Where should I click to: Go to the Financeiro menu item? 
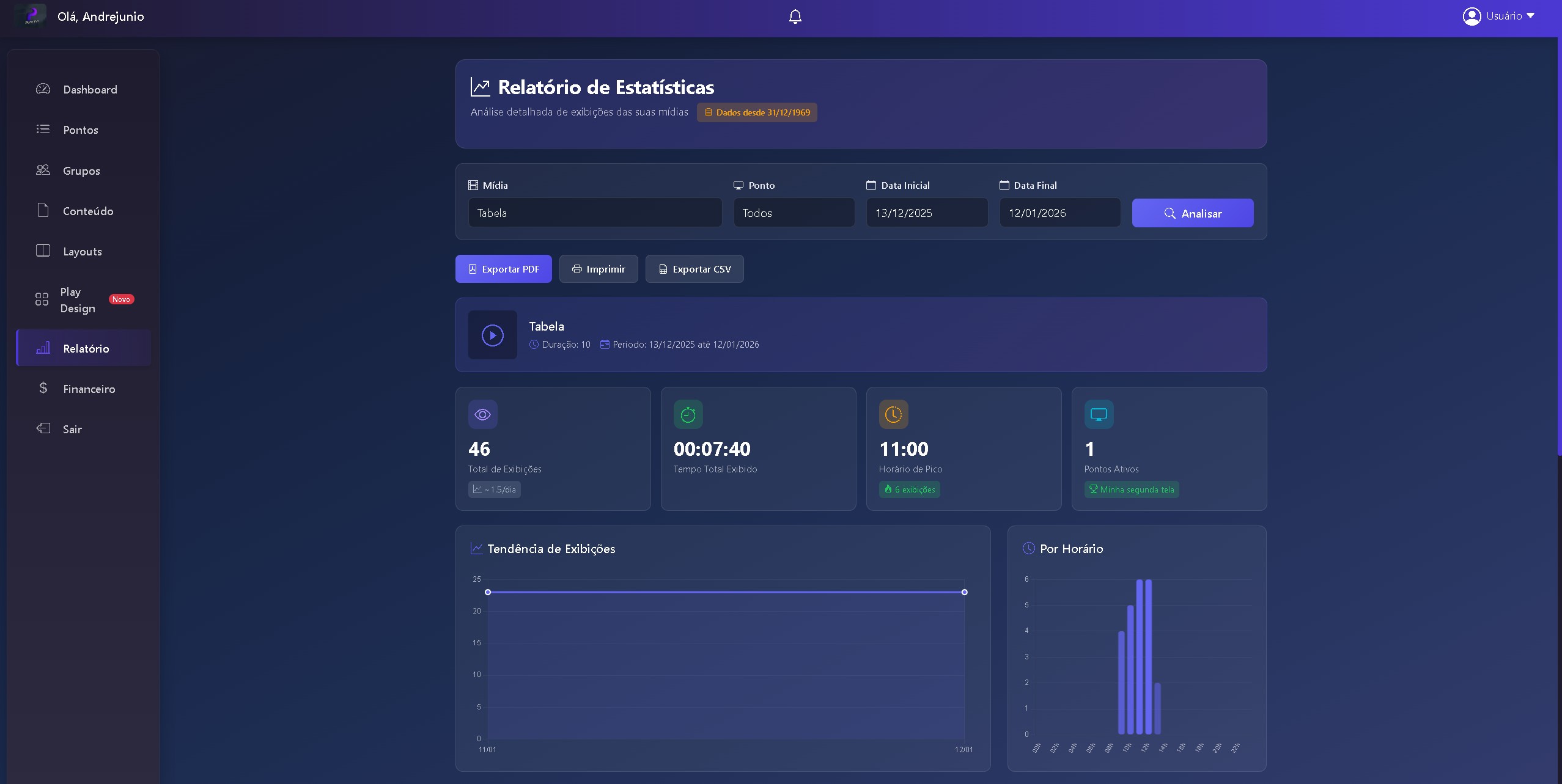(x=89, y=389)
